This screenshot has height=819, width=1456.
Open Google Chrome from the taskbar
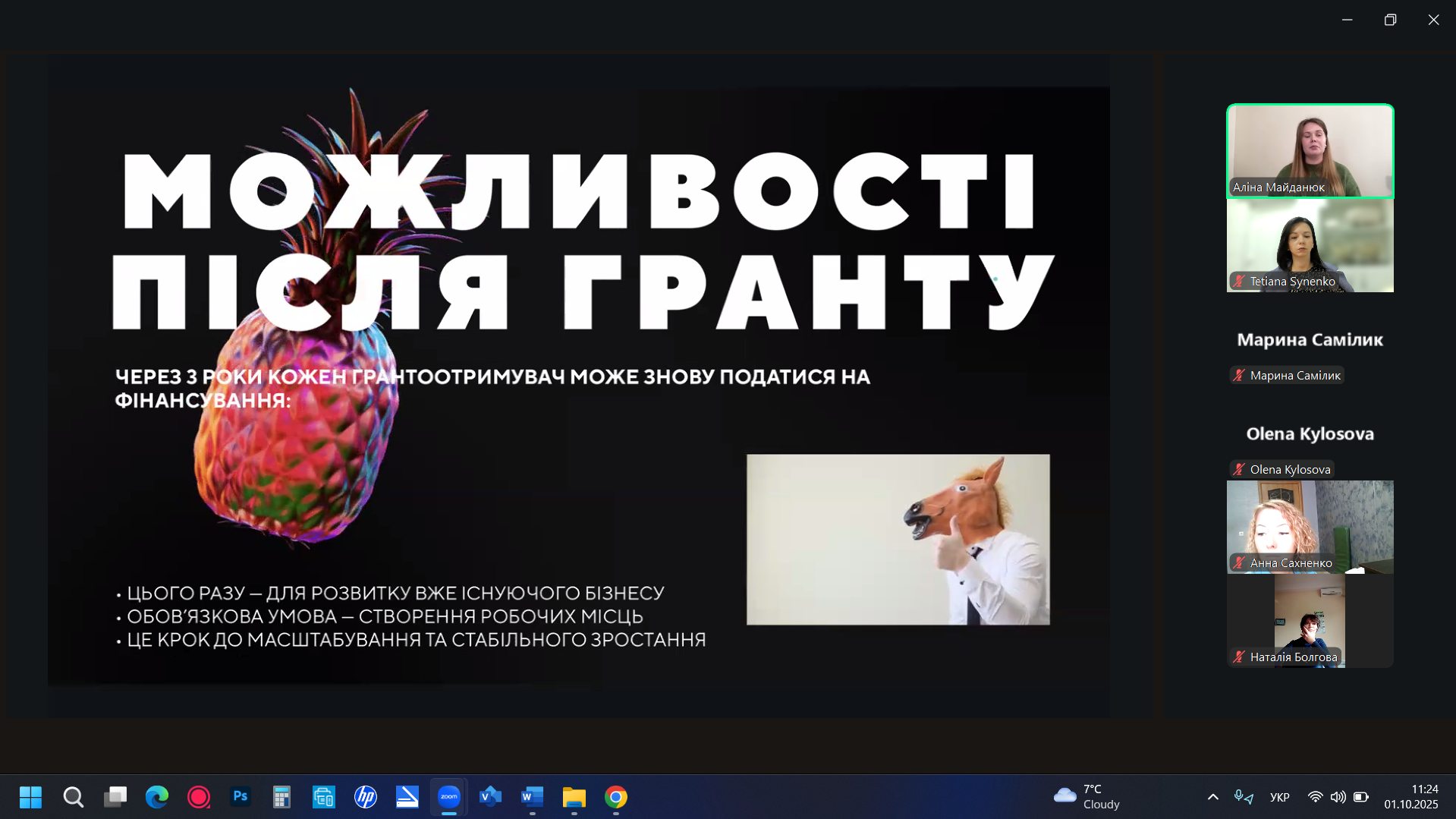point(615,797)
